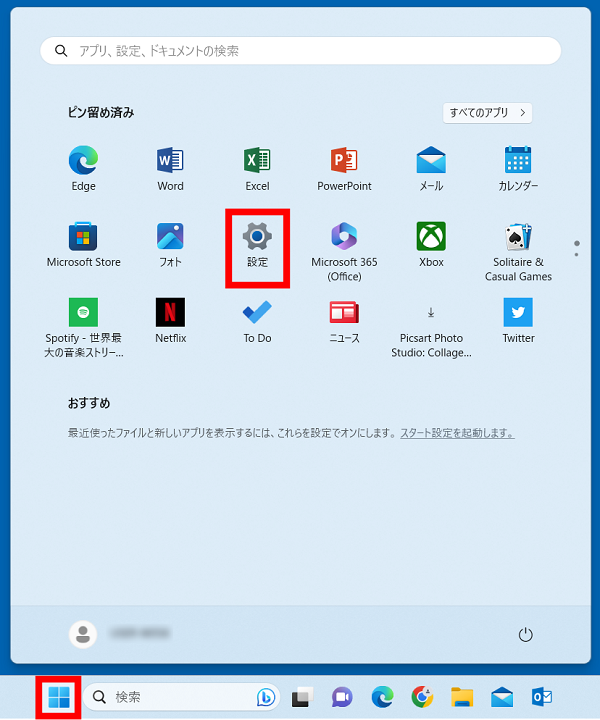Open the 設定 gear app

257,245
